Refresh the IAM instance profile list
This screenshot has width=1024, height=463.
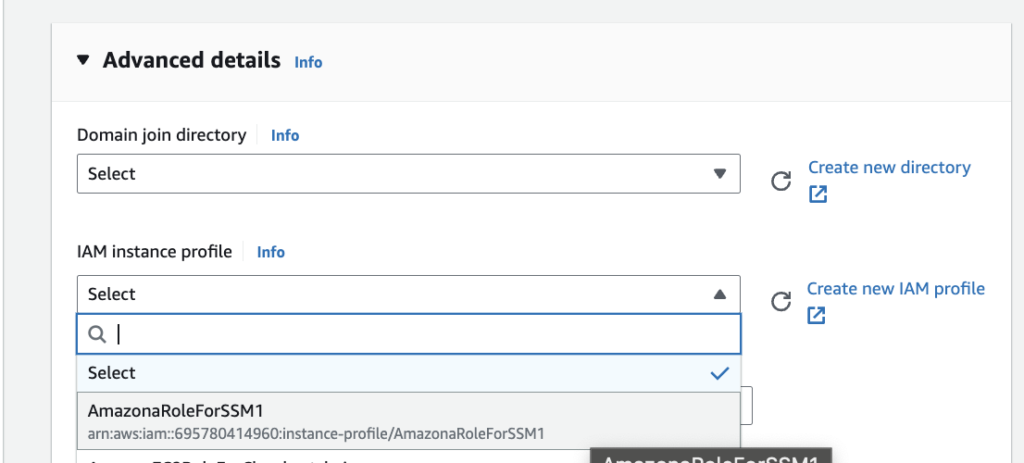pyautogui.click(x=781, y=302)
